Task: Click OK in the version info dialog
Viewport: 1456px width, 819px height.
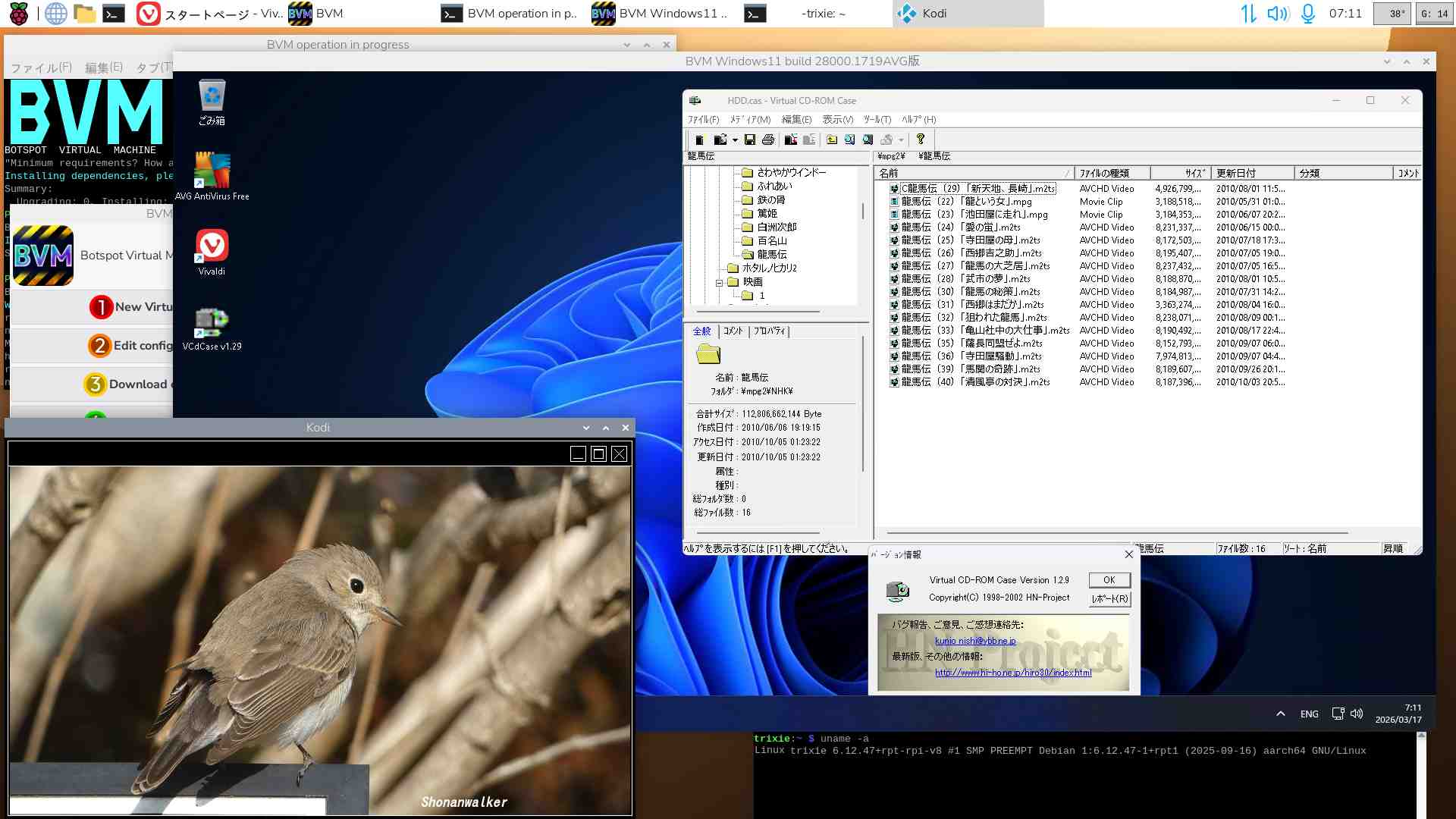Action: [x=1109, y=580]
